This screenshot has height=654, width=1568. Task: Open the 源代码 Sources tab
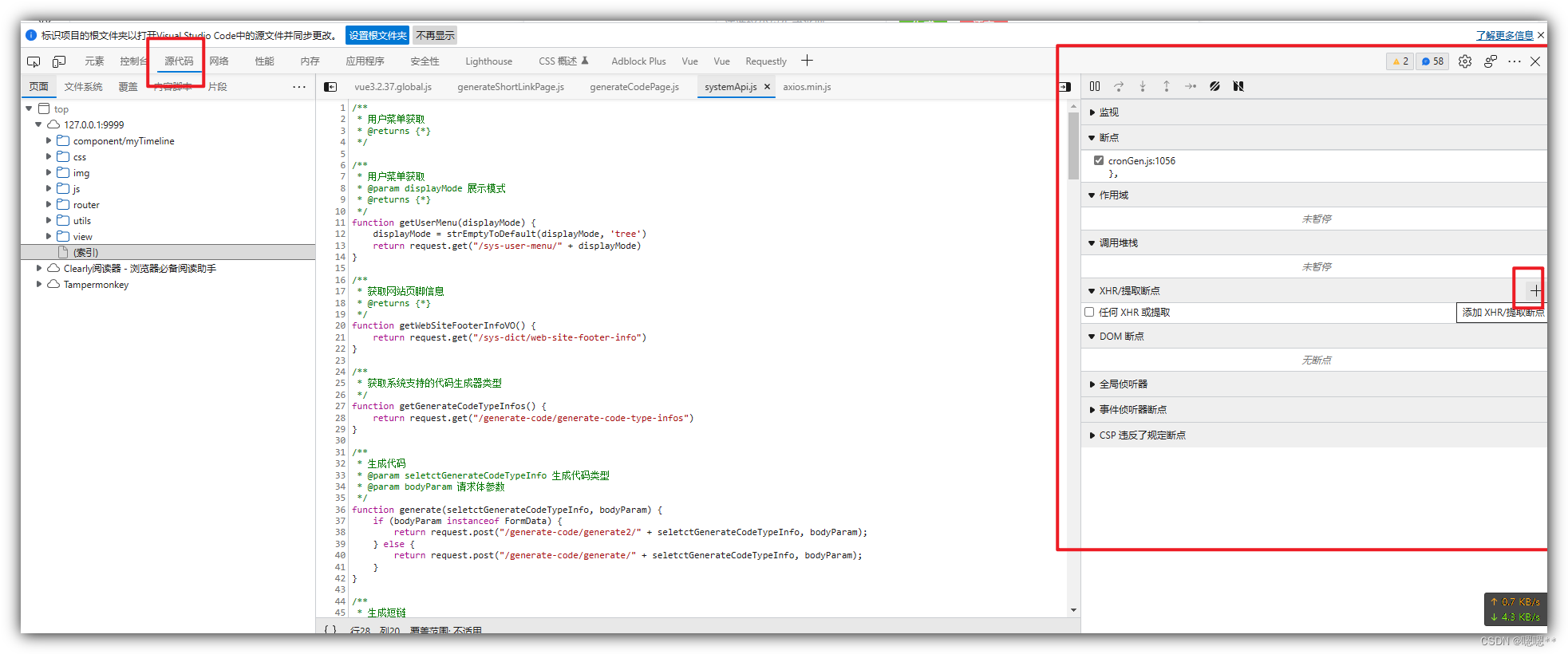(179, 61)
